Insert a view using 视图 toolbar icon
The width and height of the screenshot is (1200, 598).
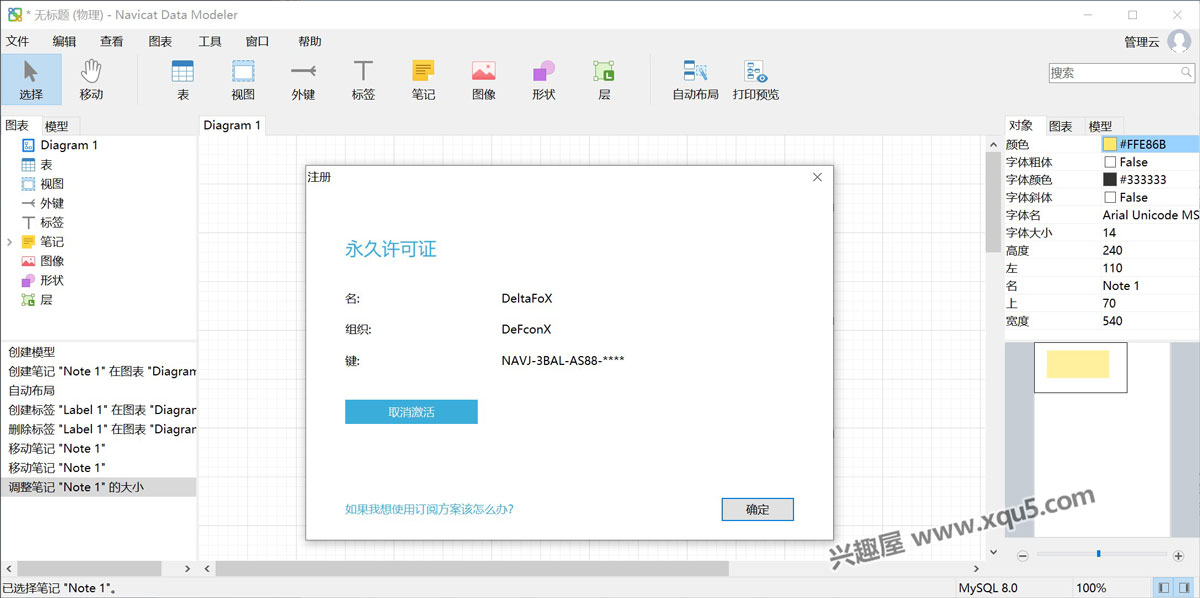(x=243, y=79)
